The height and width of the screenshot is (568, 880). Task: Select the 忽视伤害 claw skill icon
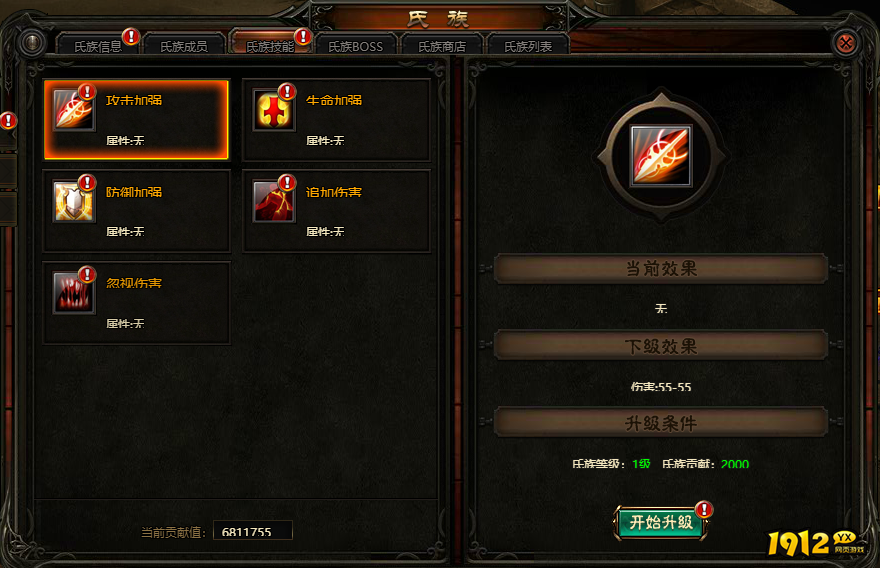click(74, 292)
